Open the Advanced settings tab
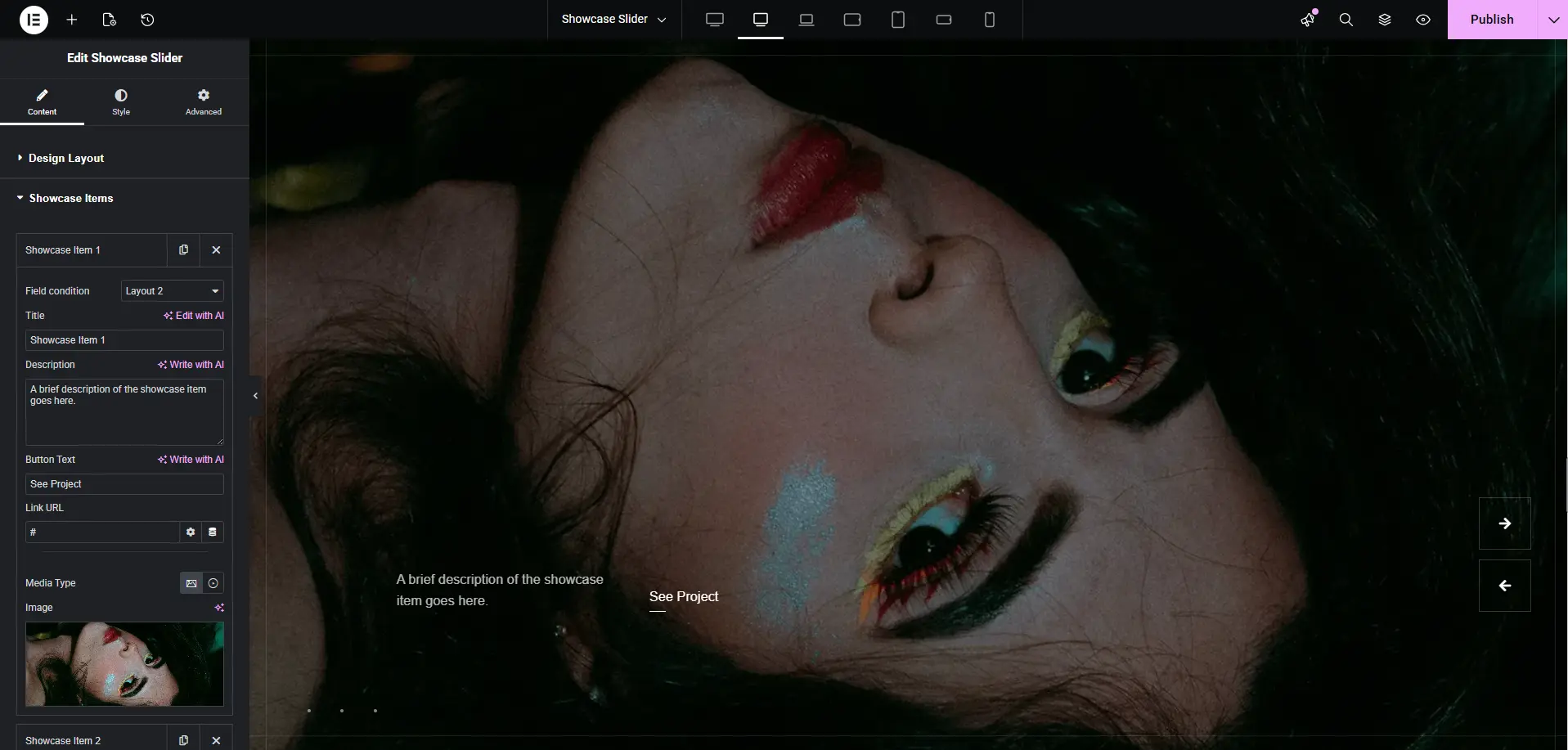Image resolution: width=1568 pixels, height=750 pixels. tap(203, 101)
